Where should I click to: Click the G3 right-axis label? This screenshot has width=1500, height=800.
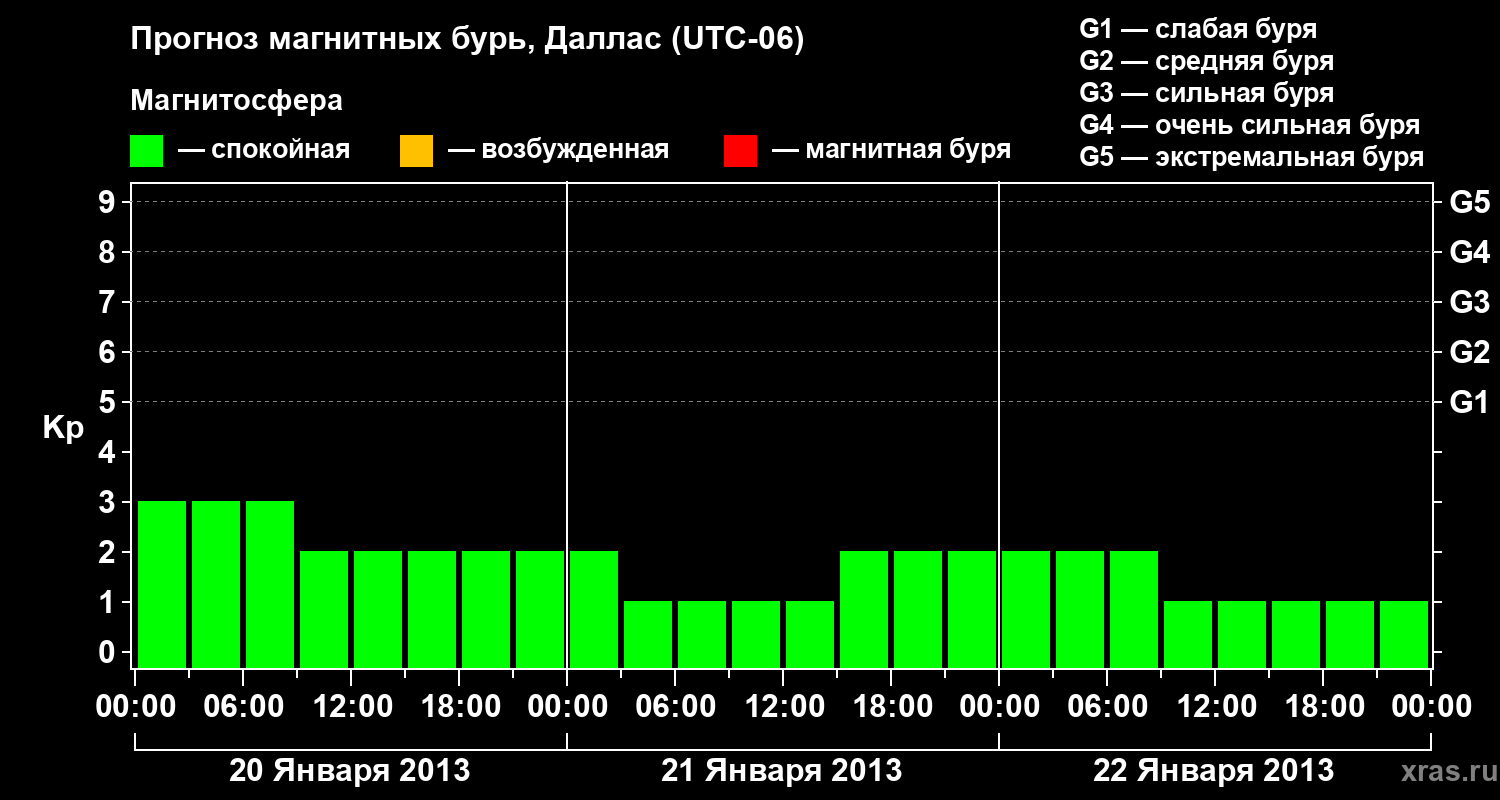click(x=1469, y=302)
